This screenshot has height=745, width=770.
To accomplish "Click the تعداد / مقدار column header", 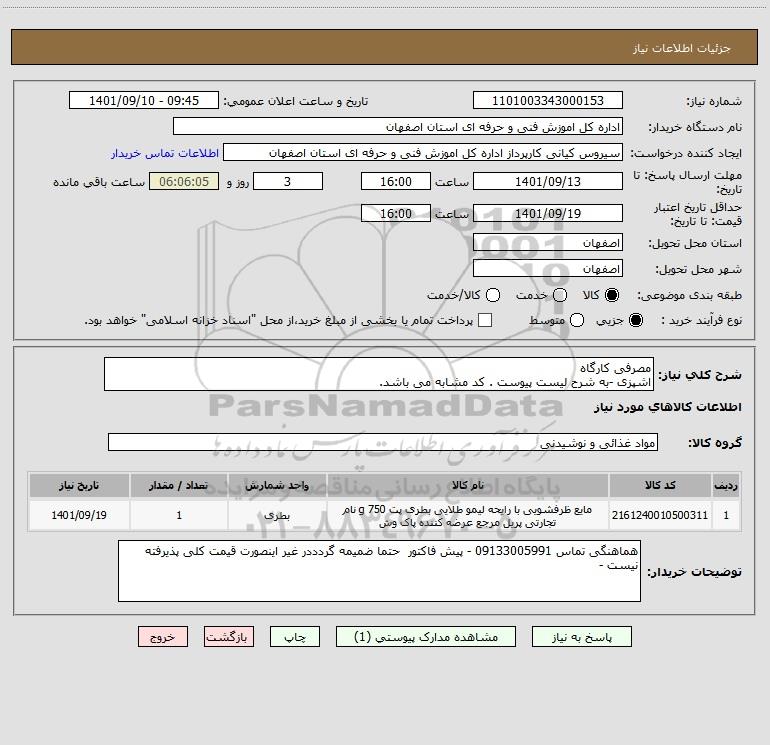I will point(179,485).
